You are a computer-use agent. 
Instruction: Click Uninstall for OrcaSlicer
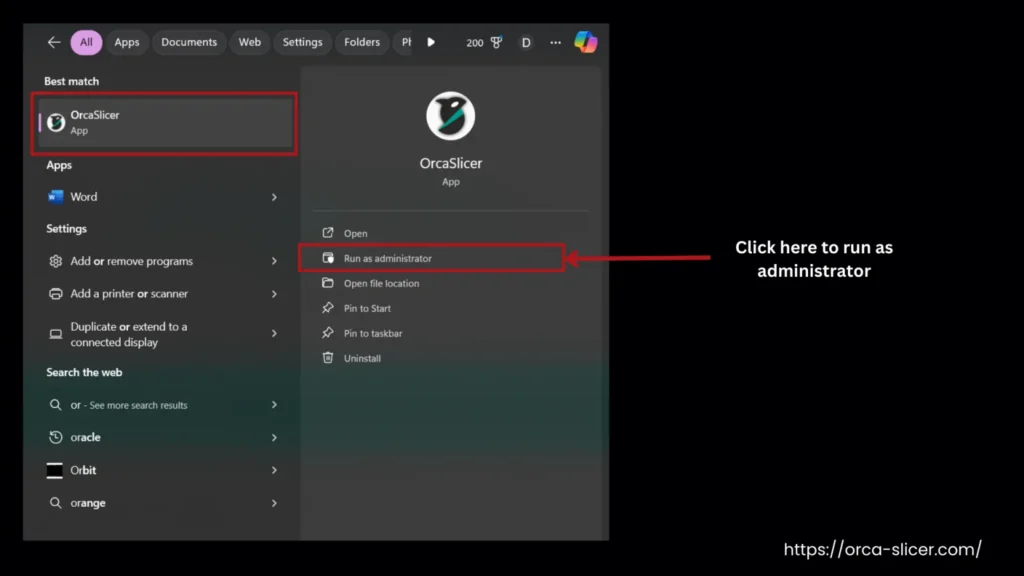pos(362,358)
